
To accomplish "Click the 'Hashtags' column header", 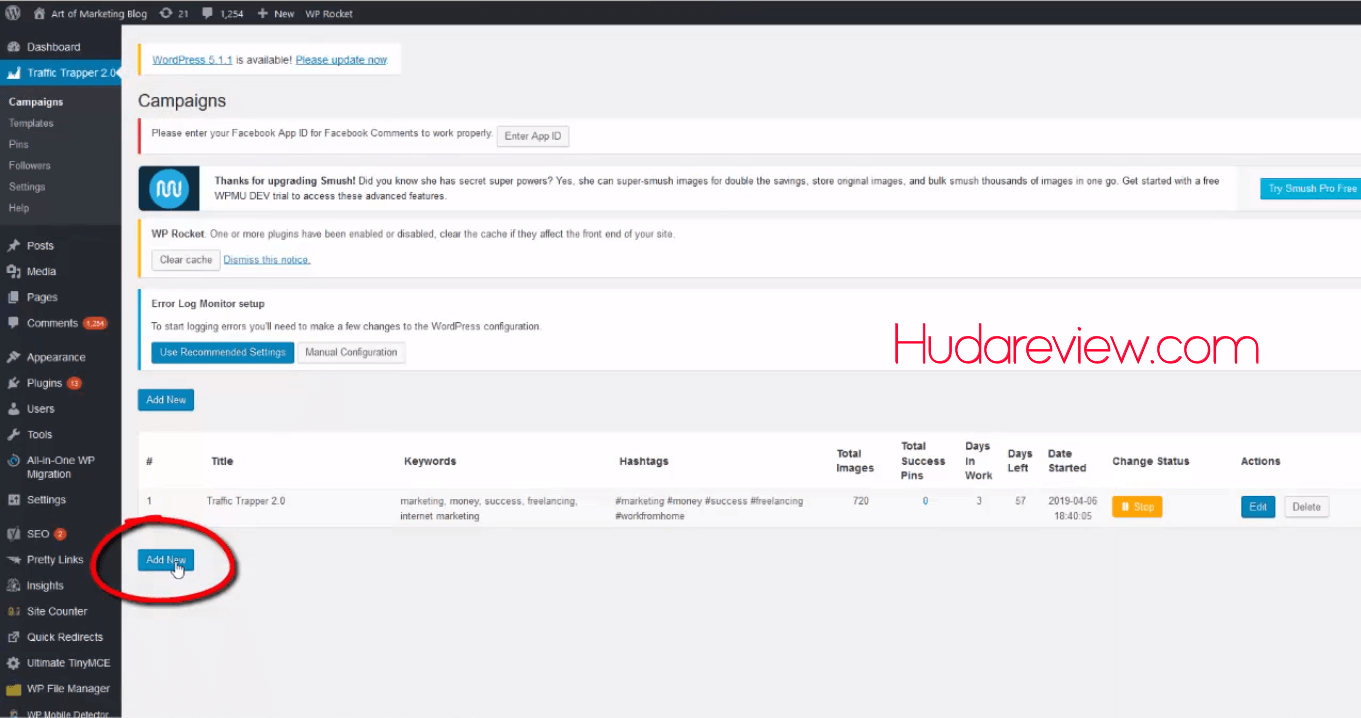I will (644, 461).
